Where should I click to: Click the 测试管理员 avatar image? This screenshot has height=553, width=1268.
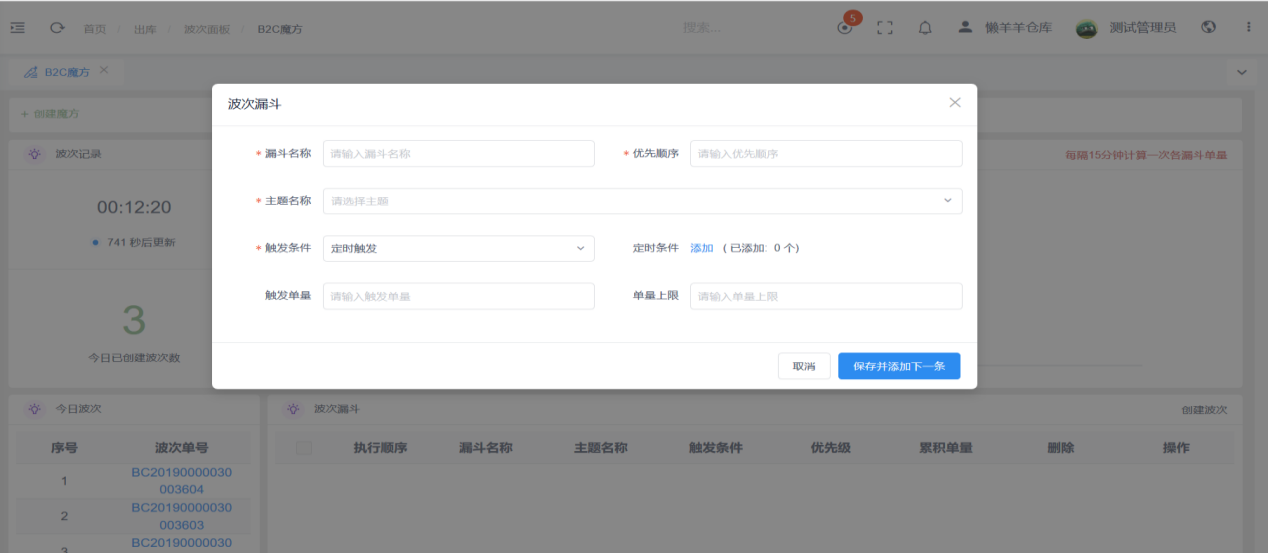[1086, 29]
